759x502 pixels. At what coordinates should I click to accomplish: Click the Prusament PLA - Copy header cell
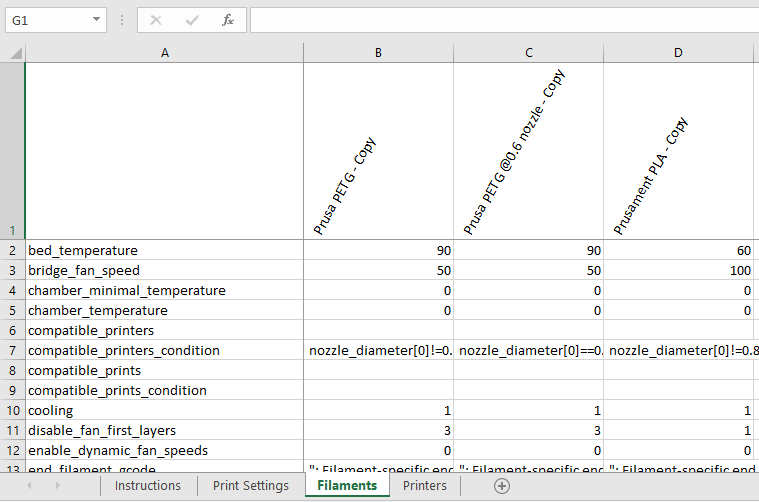(679, 151)
